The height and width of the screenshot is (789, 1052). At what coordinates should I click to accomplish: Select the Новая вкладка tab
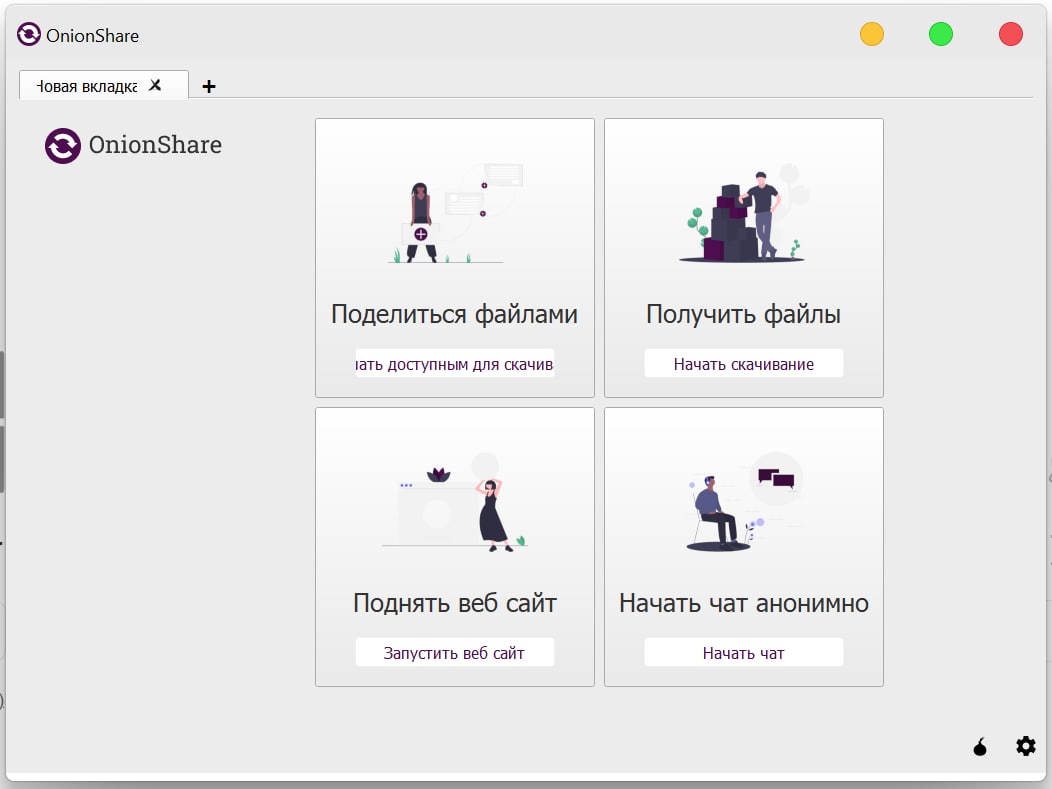pos(88,86)
